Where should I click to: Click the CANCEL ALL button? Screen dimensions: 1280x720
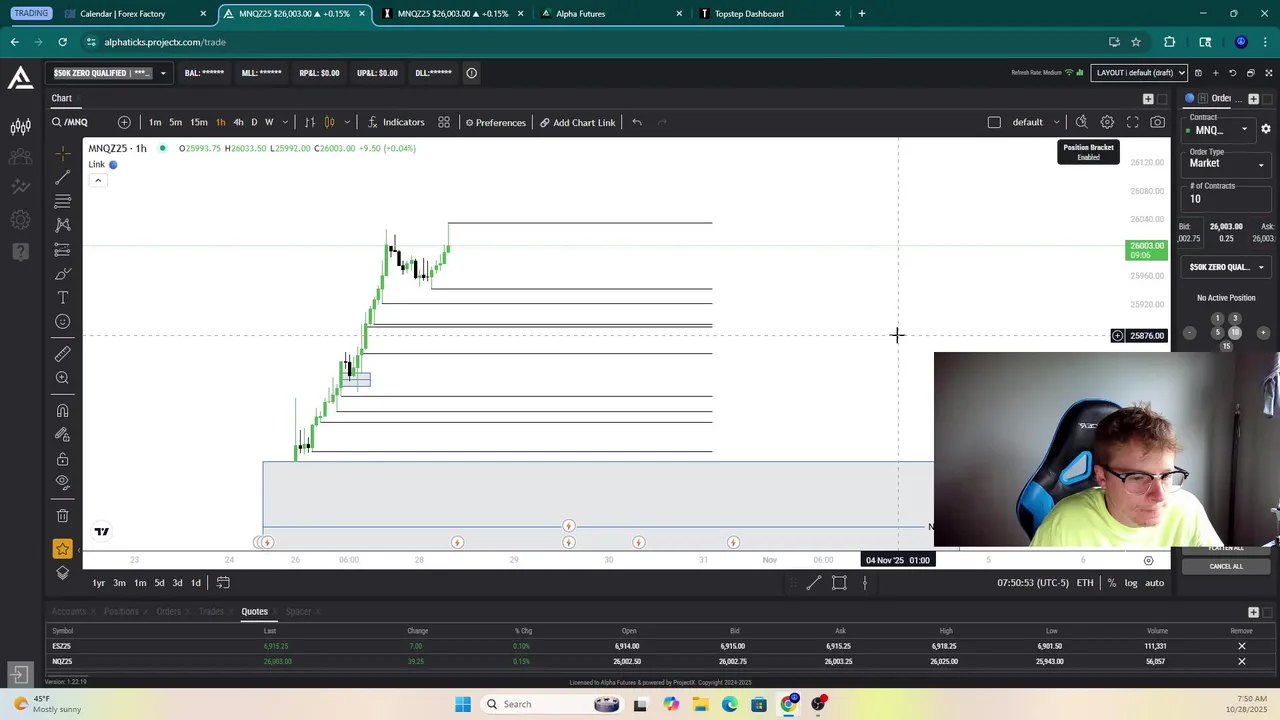coord(1226,566)
